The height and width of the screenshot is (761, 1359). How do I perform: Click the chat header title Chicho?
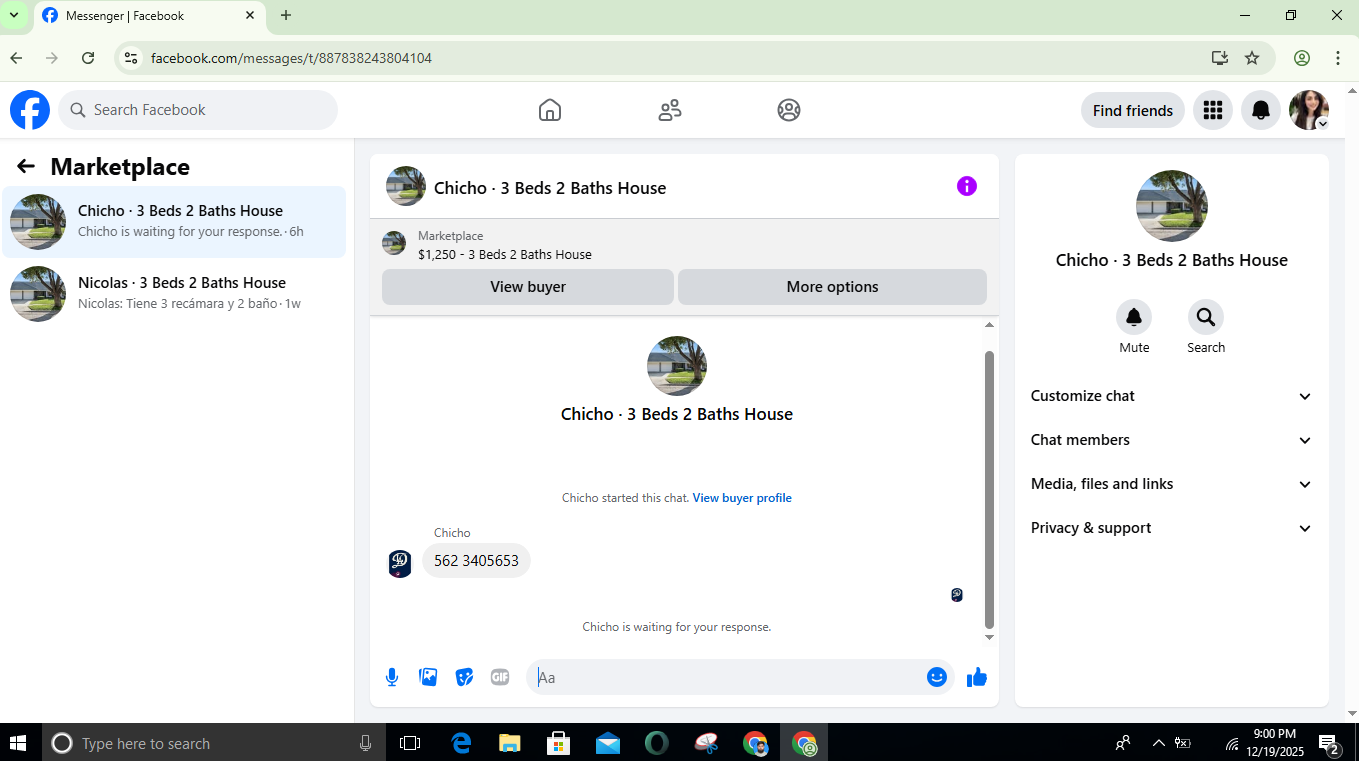click(x=550, y=188)
